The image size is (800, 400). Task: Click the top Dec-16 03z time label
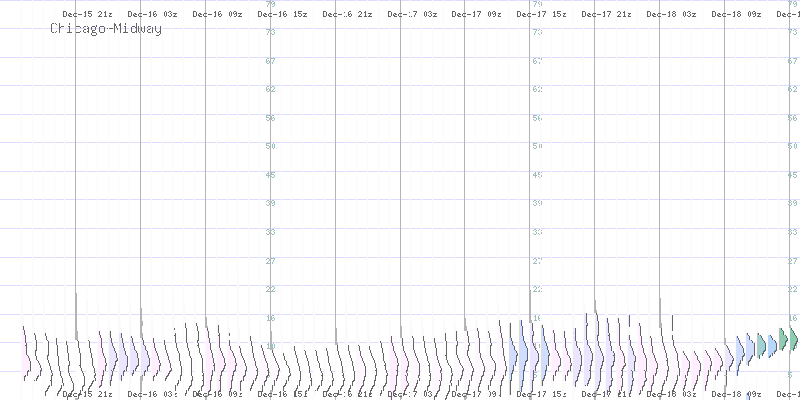tap(152, 14)
